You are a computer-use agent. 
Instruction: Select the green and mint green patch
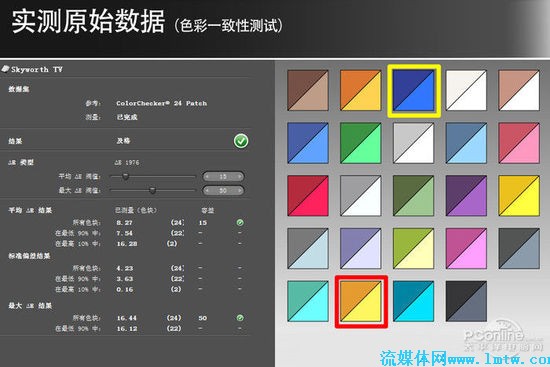[361, 143]
